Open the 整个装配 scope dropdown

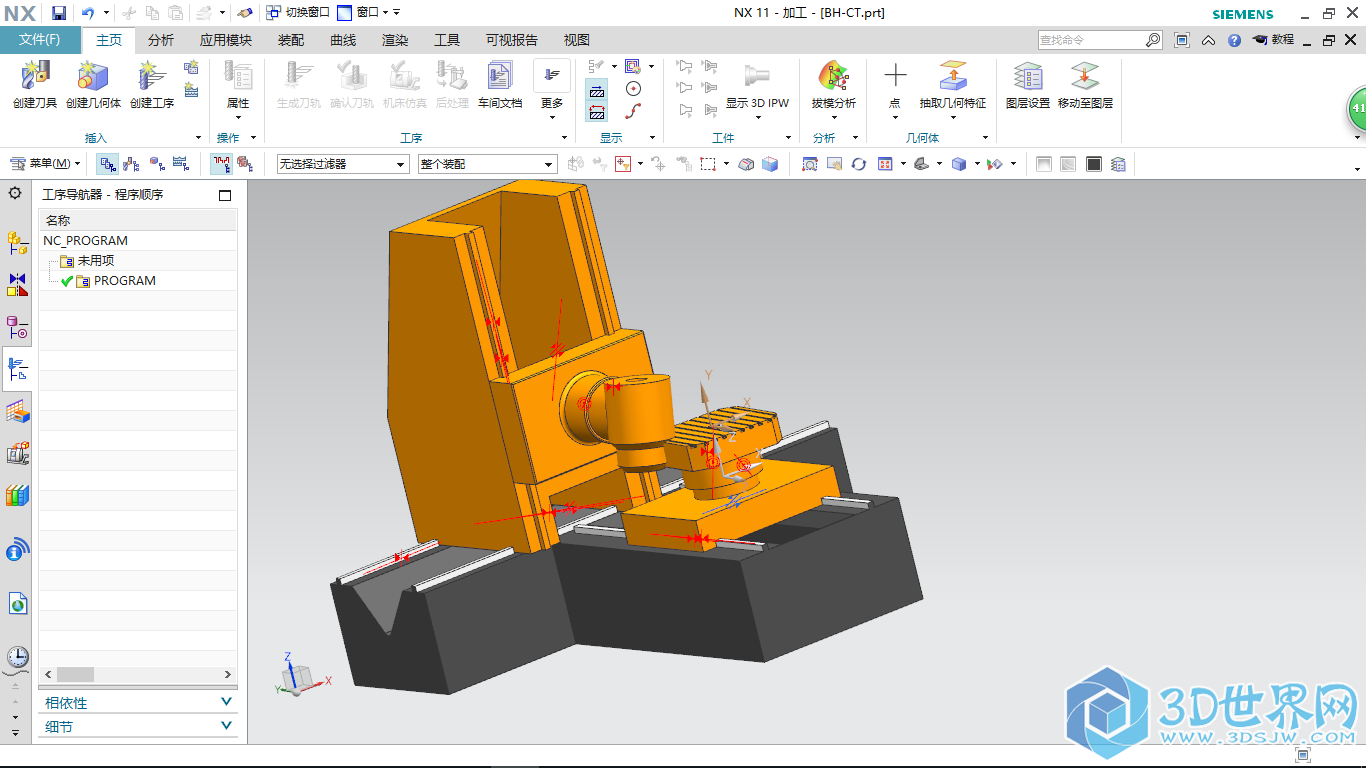[487, 164]
